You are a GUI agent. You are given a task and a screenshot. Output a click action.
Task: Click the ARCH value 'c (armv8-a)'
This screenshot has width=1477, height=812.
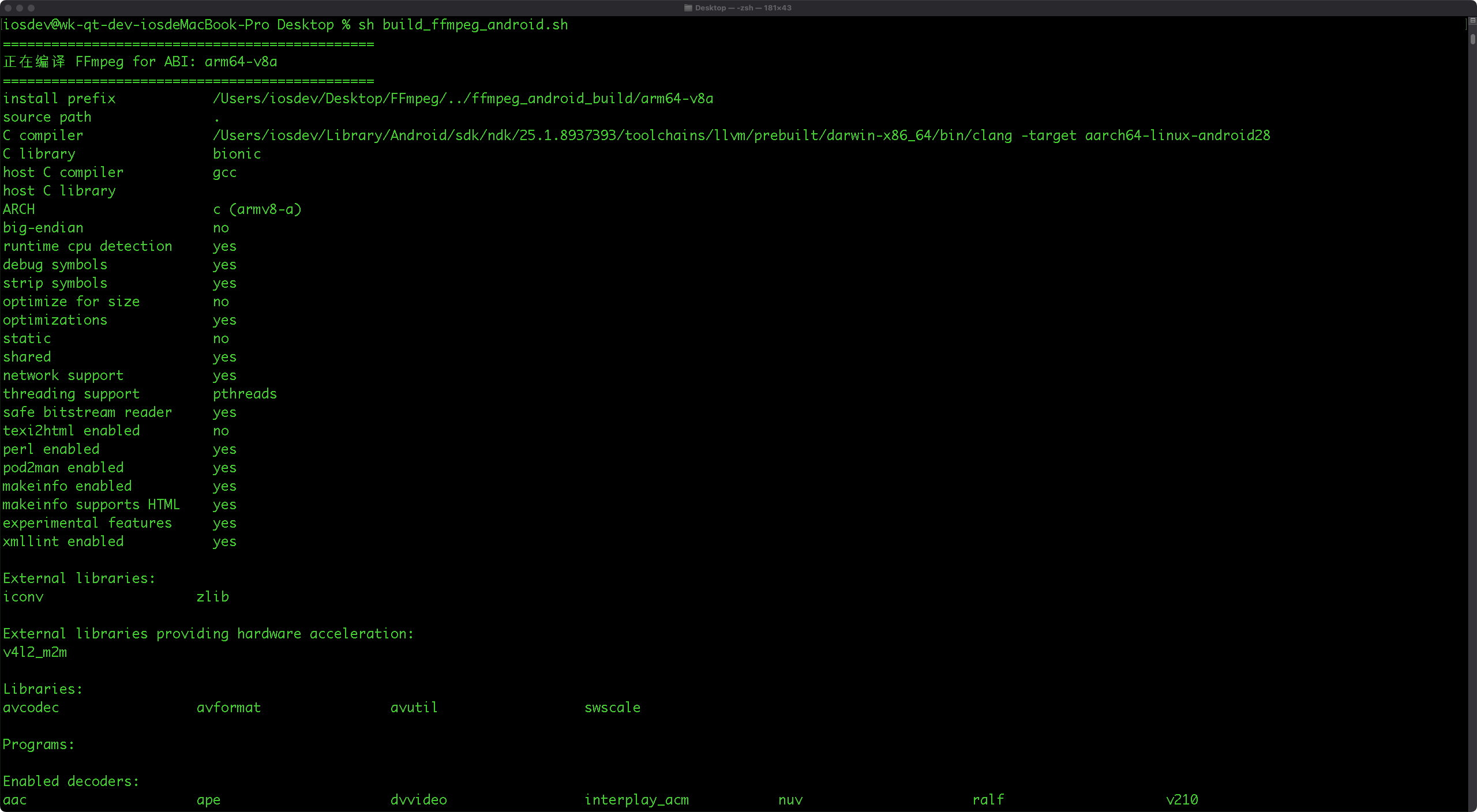pos(257,209)
